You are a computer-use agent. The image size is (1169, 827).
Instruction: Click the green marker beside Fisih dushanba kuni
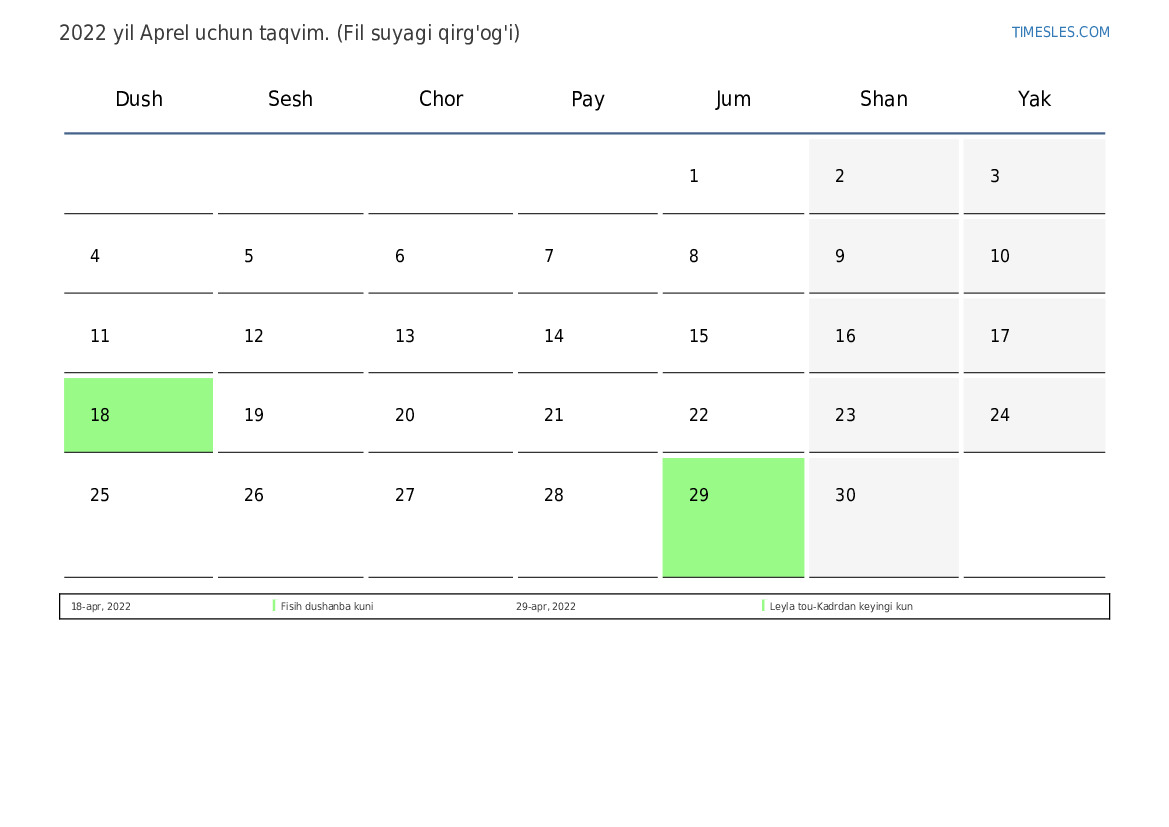click(274, 606)
